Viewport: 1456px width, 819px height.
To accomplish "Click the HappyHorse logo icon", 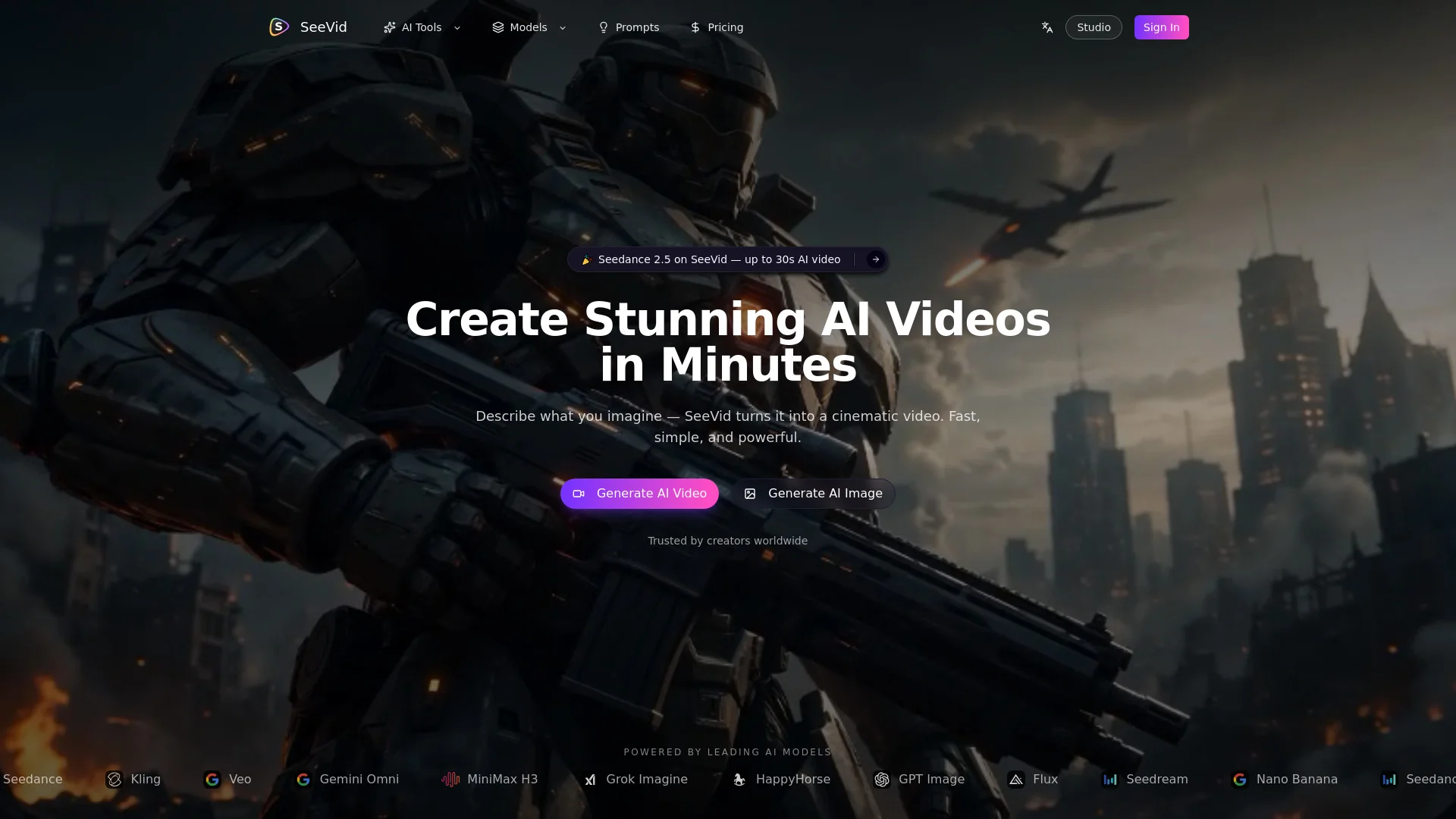I will click(739, 780).
